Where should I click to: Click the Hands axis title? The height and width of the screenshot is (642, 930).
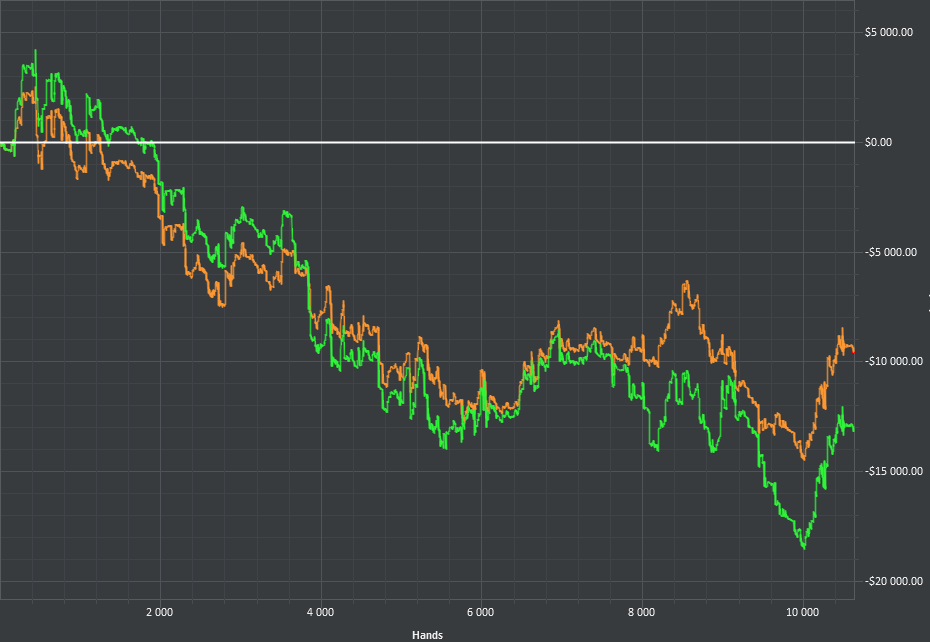tap(427, 635)
